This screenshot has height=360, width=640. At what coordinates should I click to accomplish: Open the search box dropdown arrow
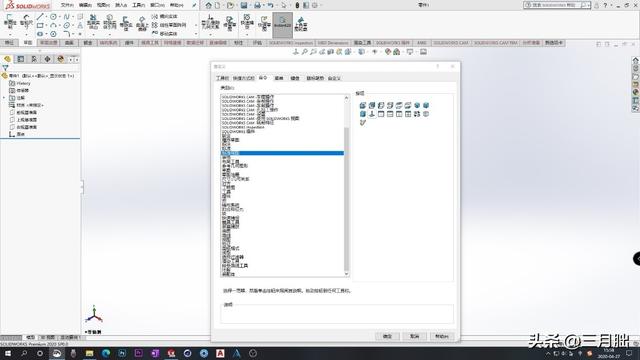589,5
